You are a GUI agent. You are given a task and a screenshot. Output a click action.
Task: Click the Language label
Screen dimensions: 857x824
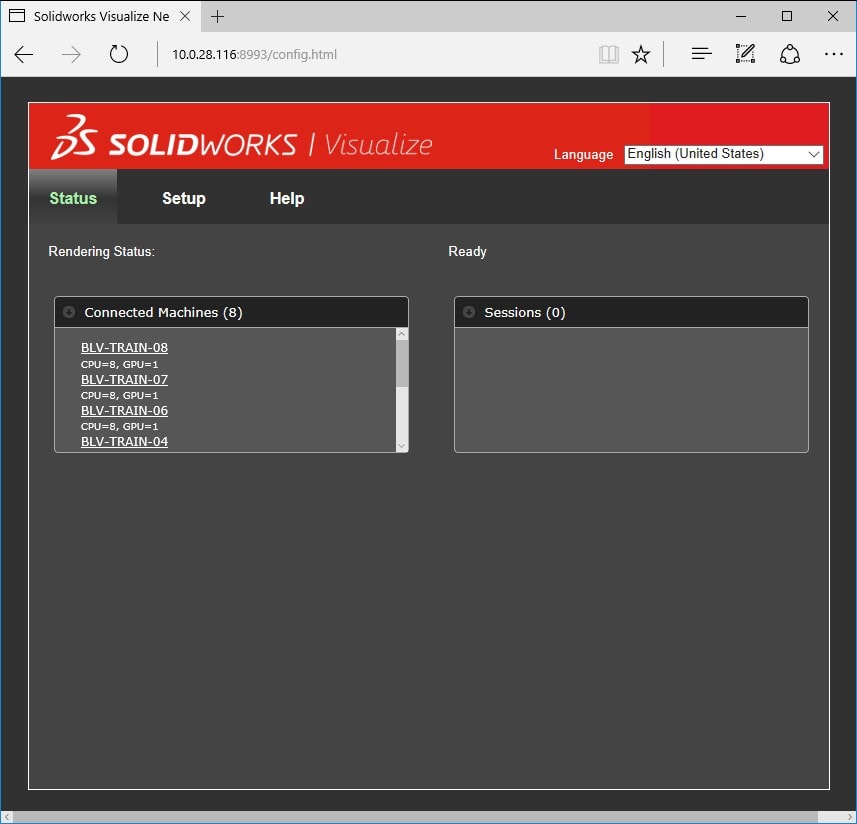[583, 155]
